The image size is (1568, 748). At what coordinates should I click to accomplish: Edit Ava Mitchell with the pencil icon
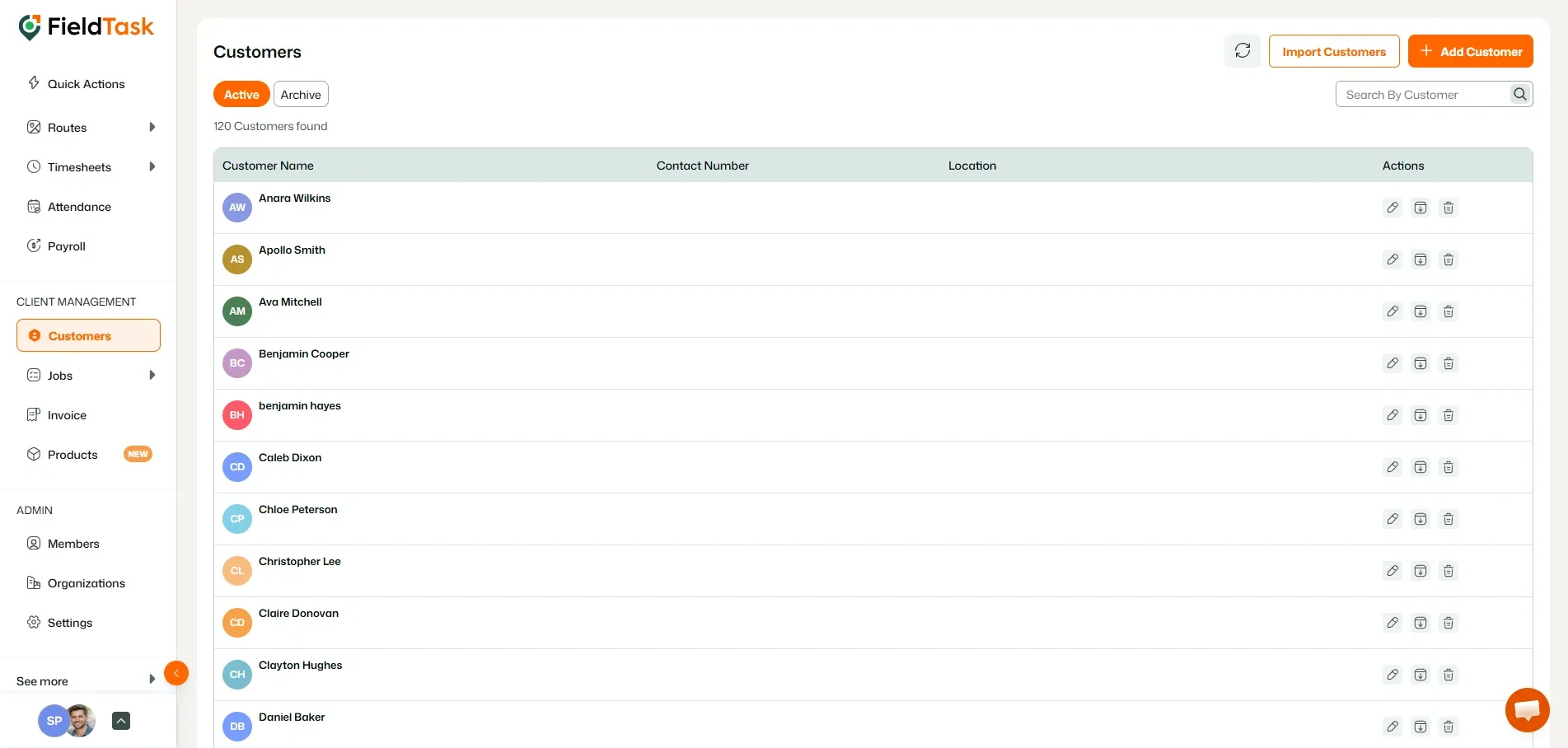click(1392, 311)
